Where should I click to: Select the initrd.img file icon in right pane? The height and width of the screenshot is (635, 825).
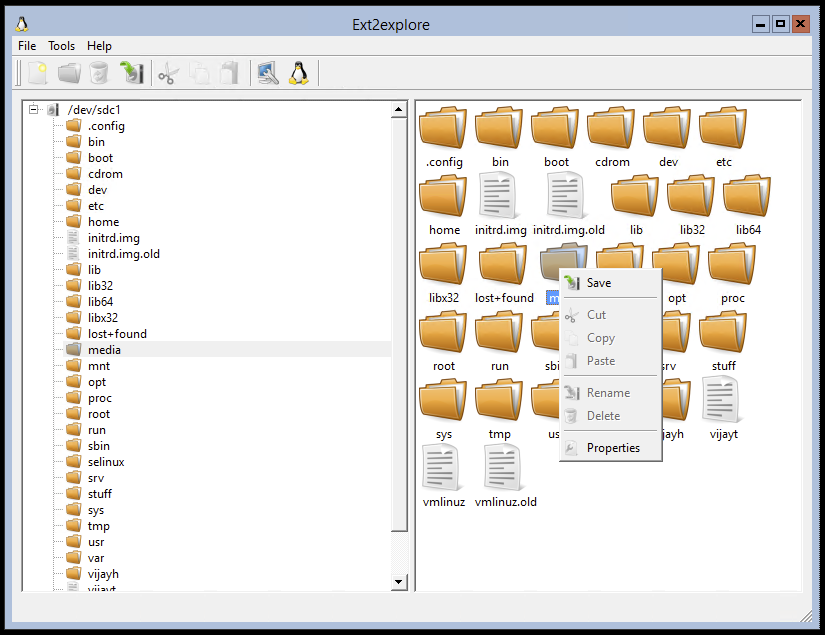(500, 195)
